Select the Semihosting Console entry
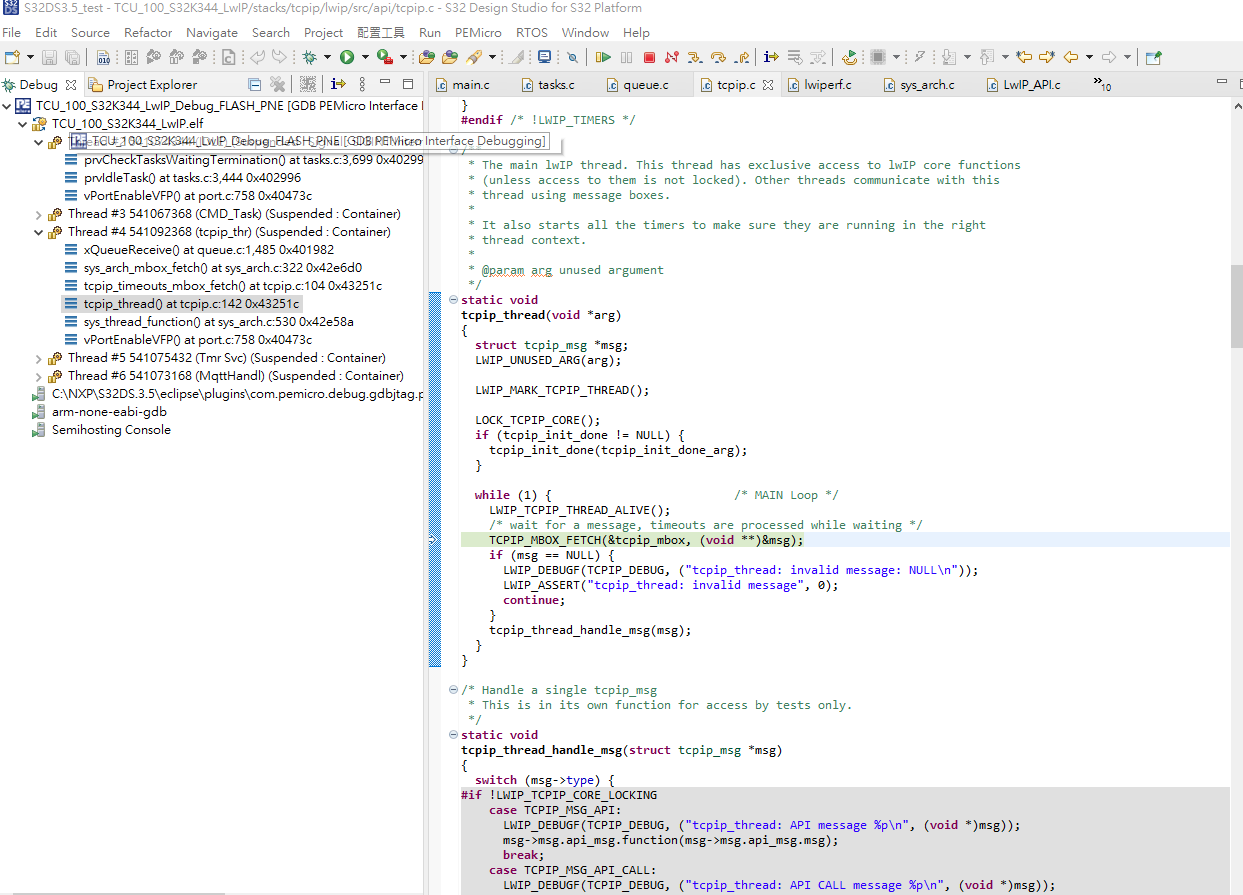The height and width of the screenshot is (895, 1243). [102, 430]
